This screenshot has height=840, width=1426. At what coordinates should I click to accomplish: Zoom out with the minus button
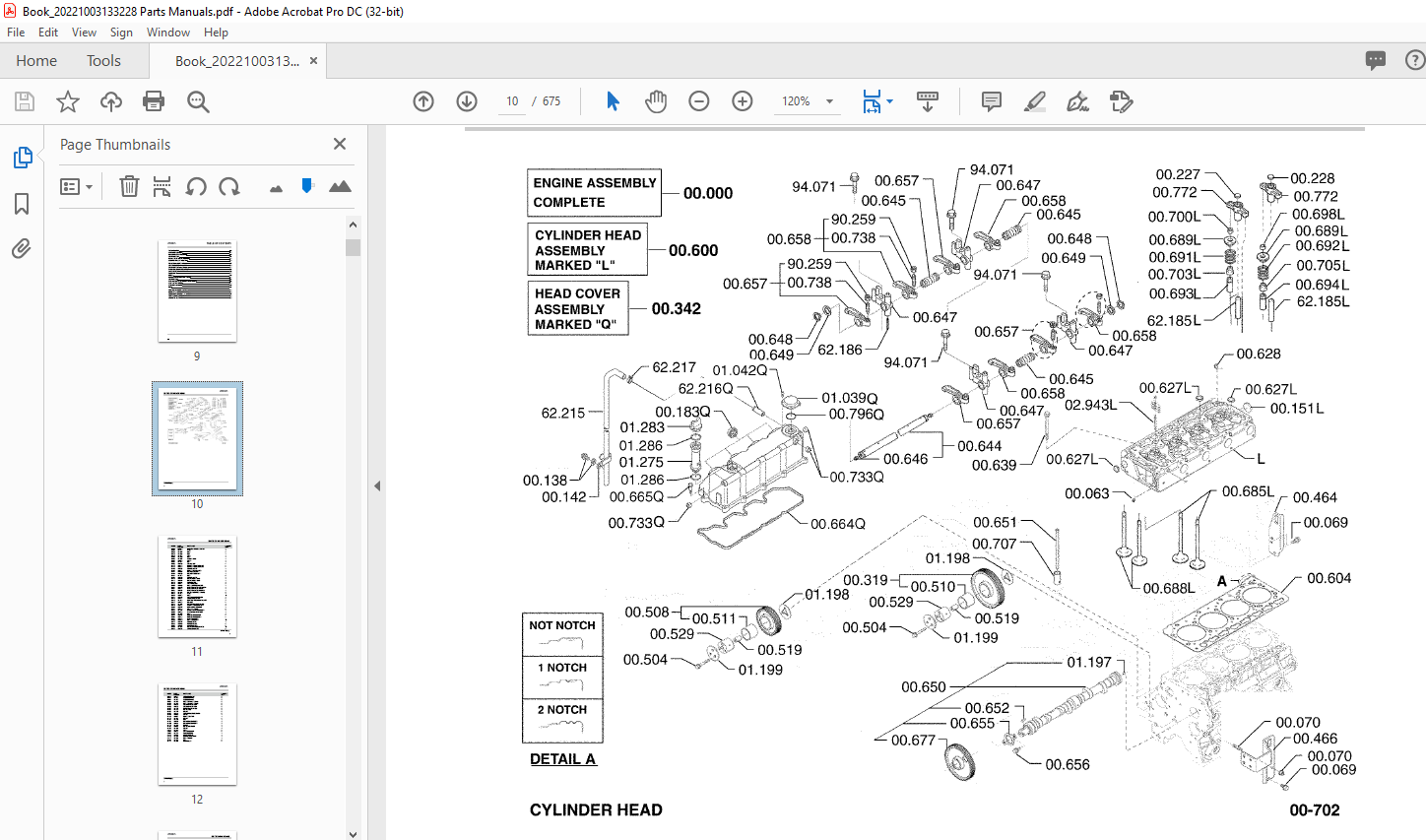[699, 101]
